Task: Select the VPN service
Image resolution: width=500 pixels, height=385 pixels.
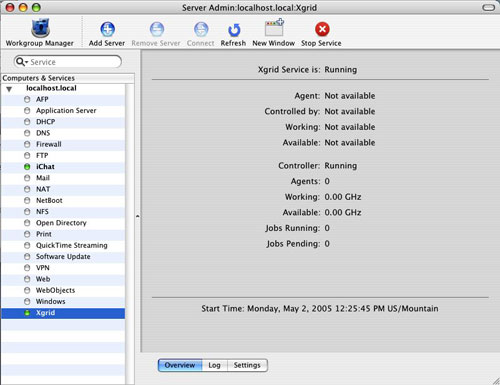Action: click(x=63, y=268)
